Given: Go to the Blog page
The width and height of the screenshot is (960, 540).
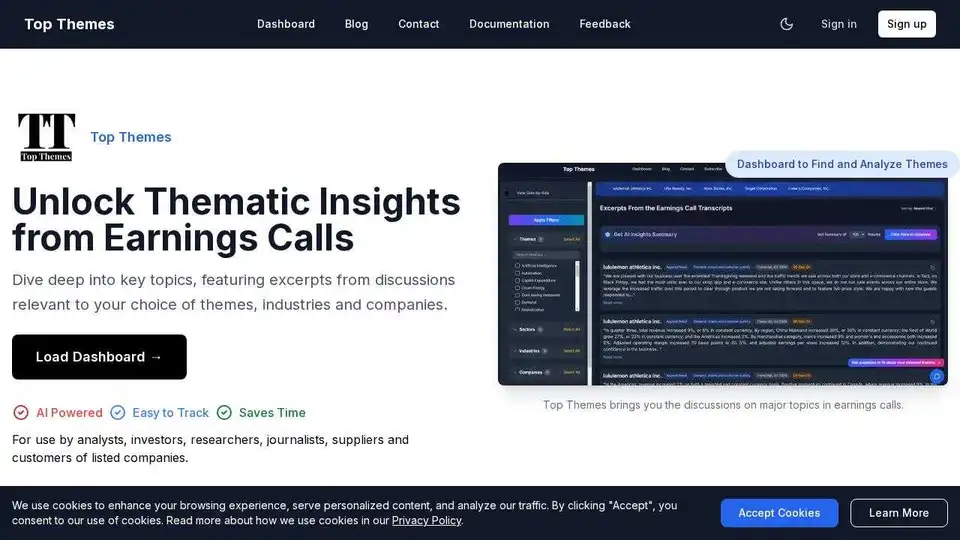Looking at the screenshot, I should [x=356, y=24].
